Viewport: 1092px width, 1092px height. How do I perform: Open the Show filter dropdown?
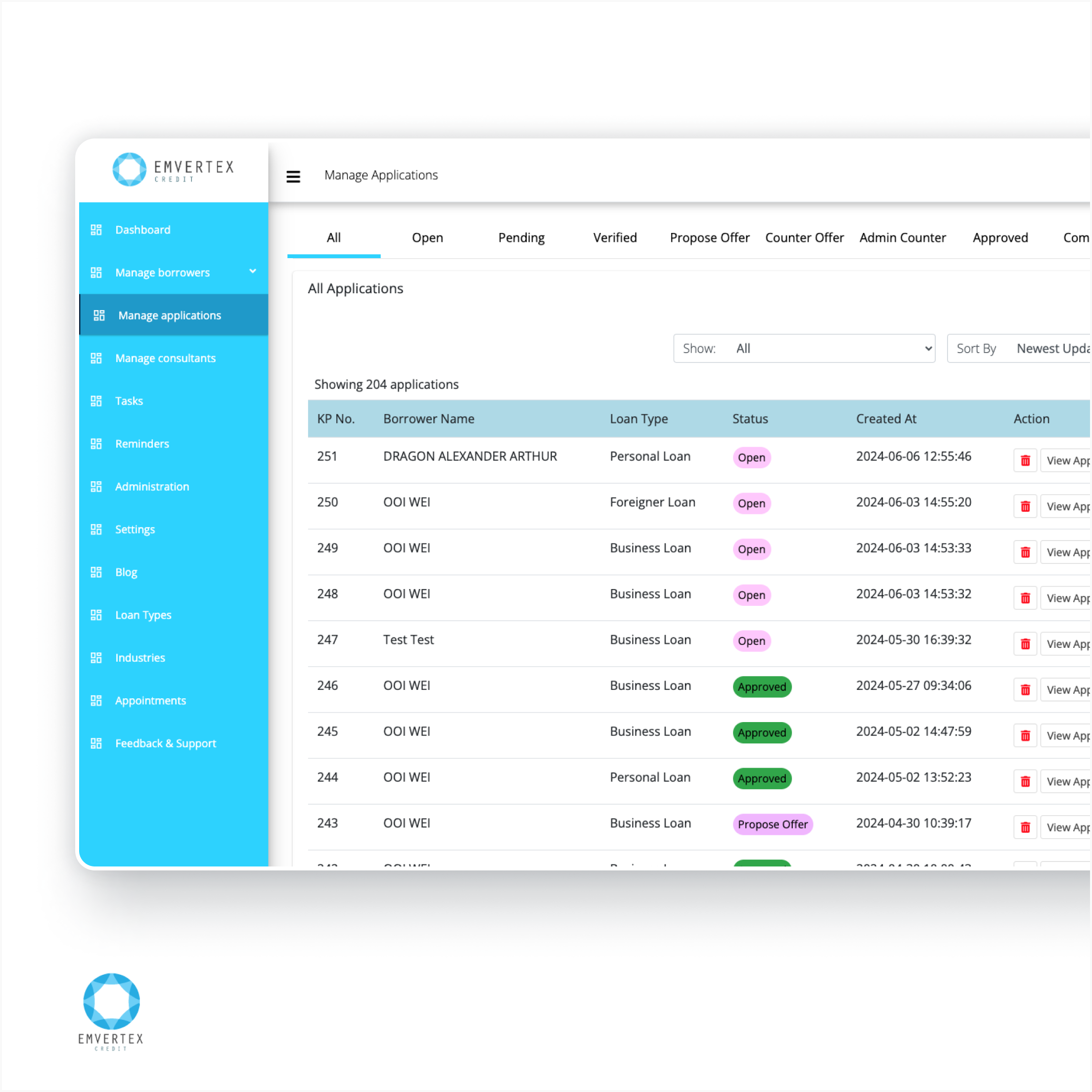tap(804, 348)
